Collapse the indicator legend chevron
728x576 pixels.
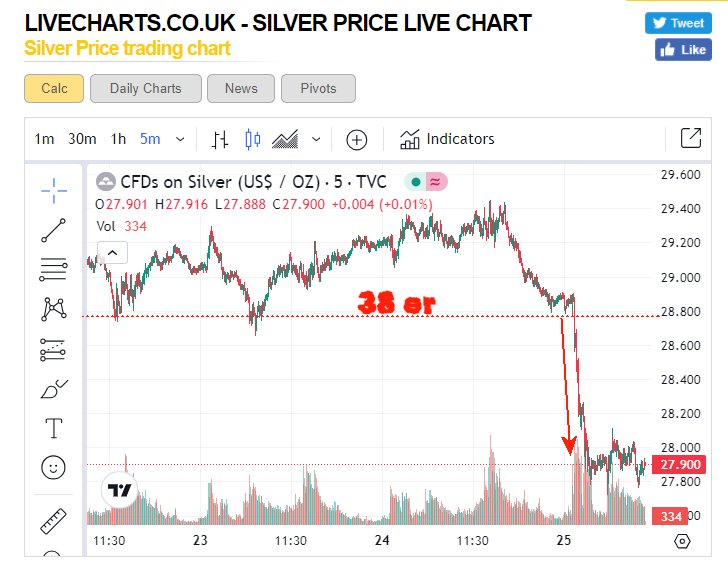point(111,252)
